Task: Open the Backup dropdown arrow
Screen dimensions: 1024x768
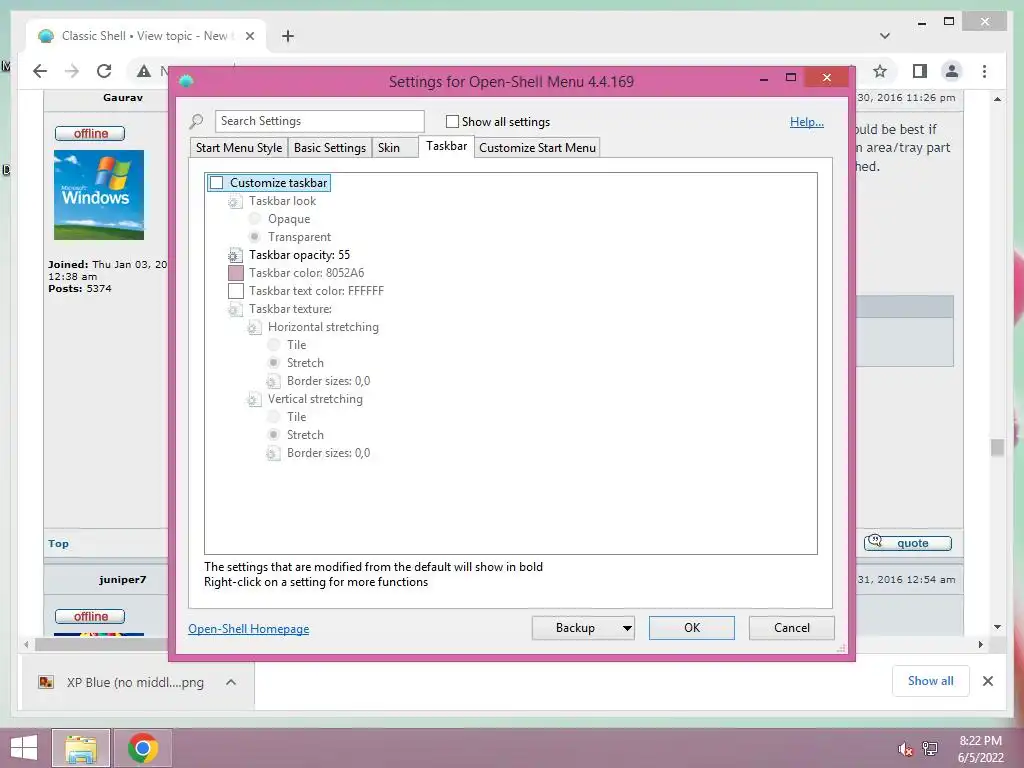Action: pos(627,628)
